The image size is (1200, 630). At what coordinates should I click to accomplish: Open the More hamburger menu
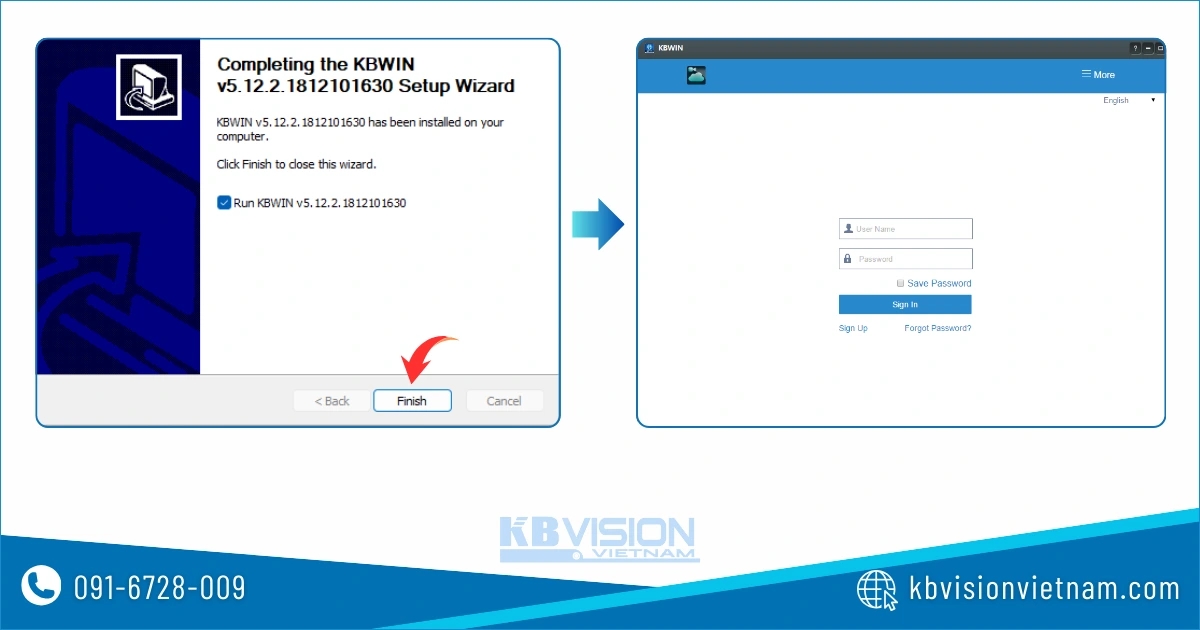[x=1097, y=75]
